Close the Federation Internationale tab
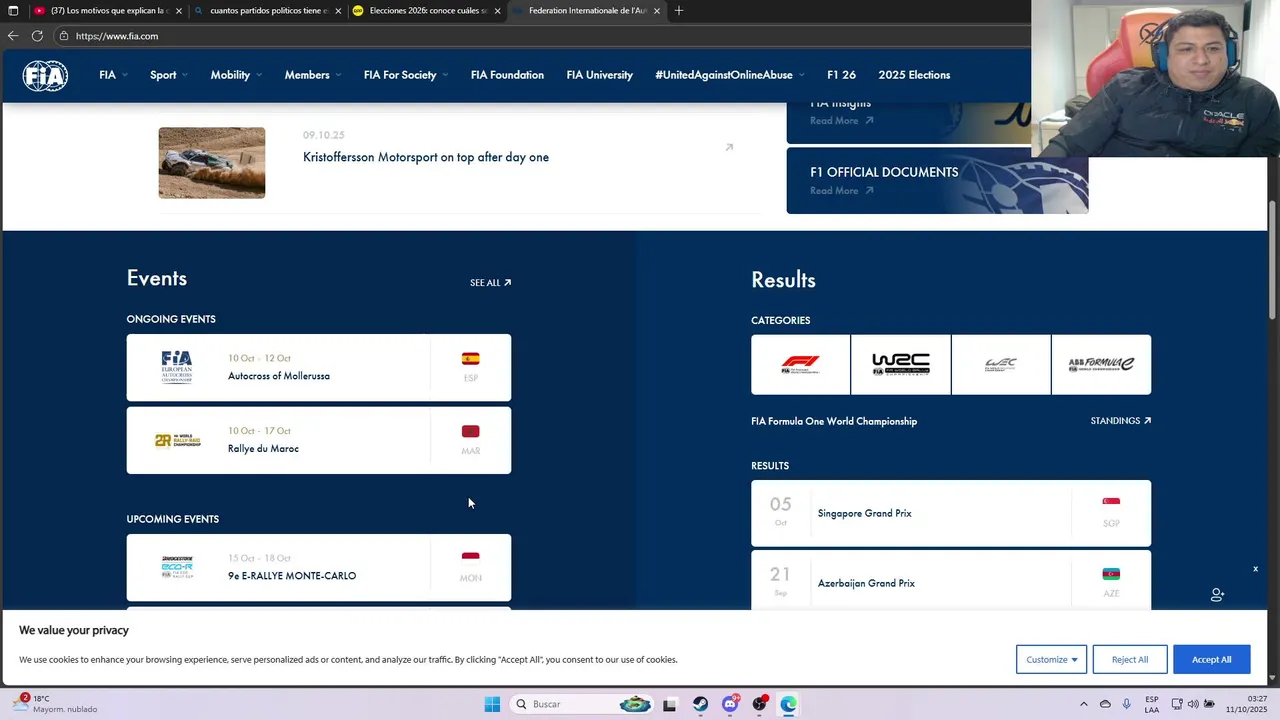 (657, 11)
